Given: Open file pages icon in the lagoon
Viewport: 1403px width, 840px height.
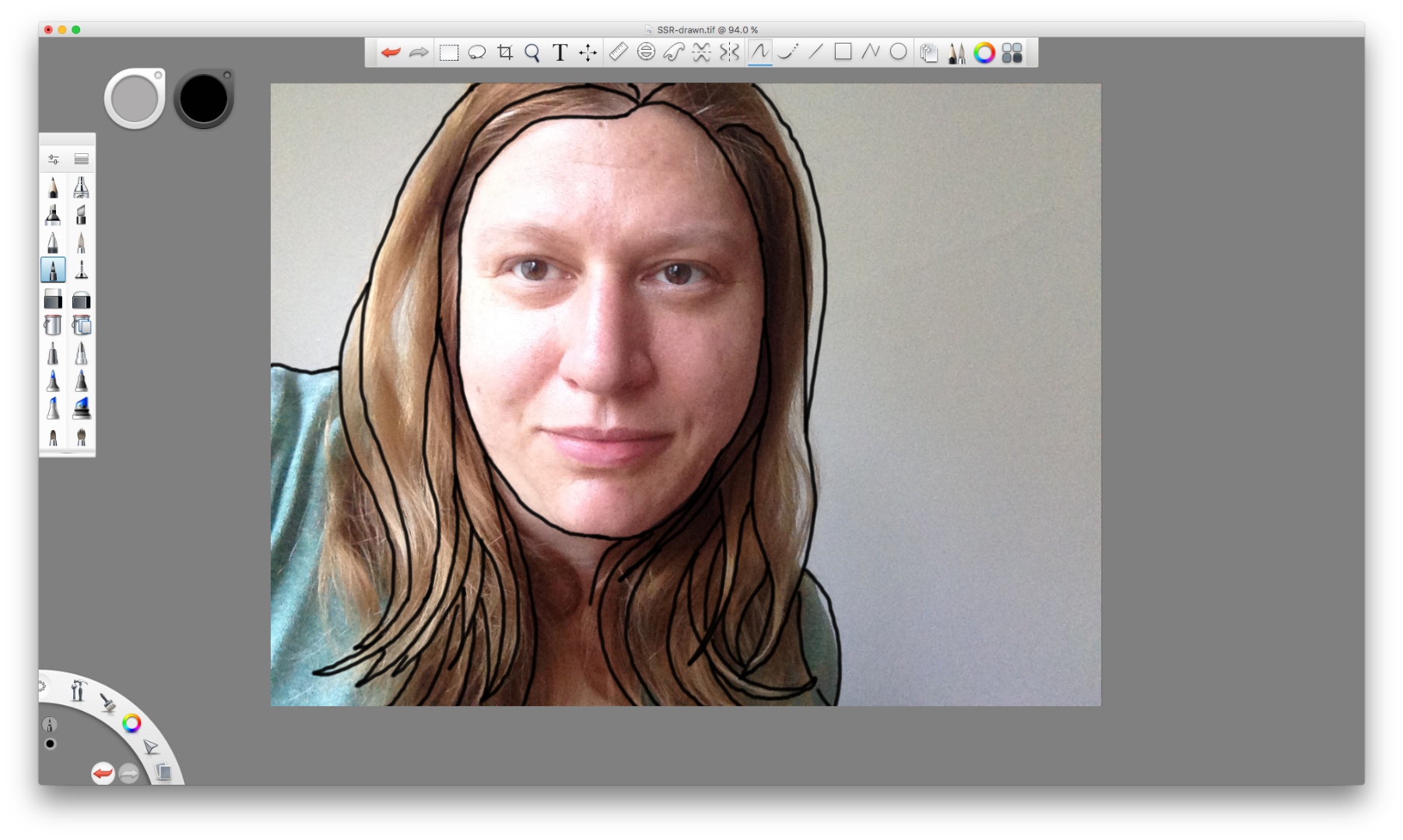Looking at the screenshot, I should tap(163, 772).
